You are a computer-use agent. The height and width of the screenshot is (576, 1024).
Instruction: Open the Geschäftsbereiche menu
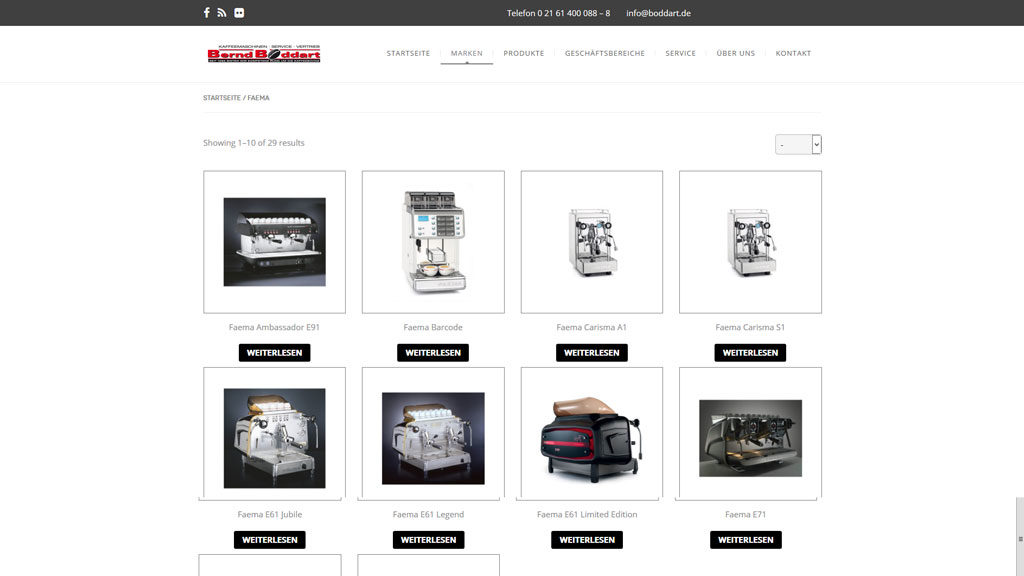[x=604, y=53]
